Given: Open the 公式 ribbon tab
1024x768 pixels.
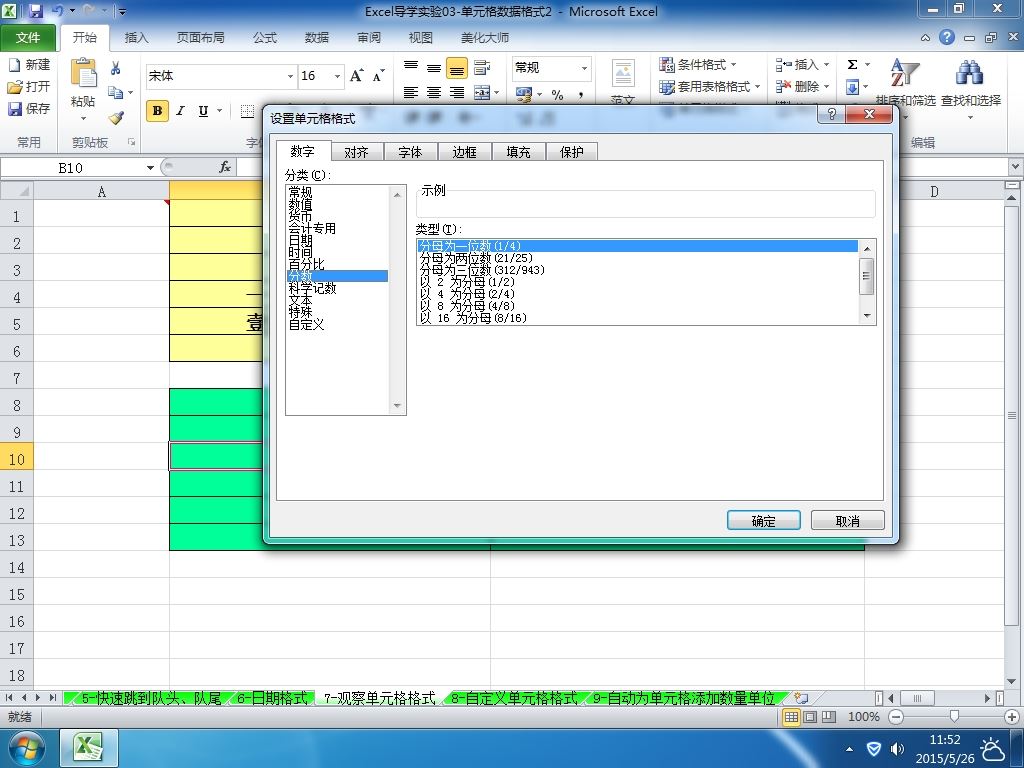Looking at the screenshot, I should coord(265,38).
